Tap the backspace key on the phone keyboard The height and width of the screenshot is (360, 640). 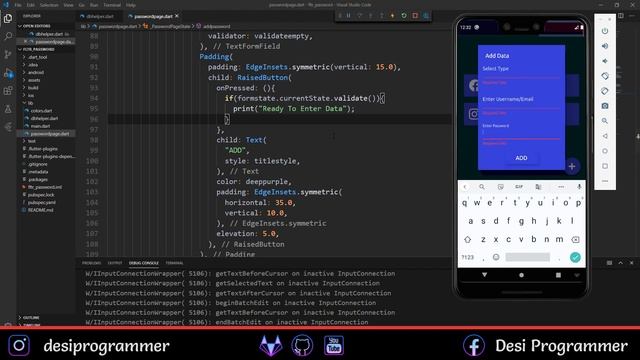[575, 240]
